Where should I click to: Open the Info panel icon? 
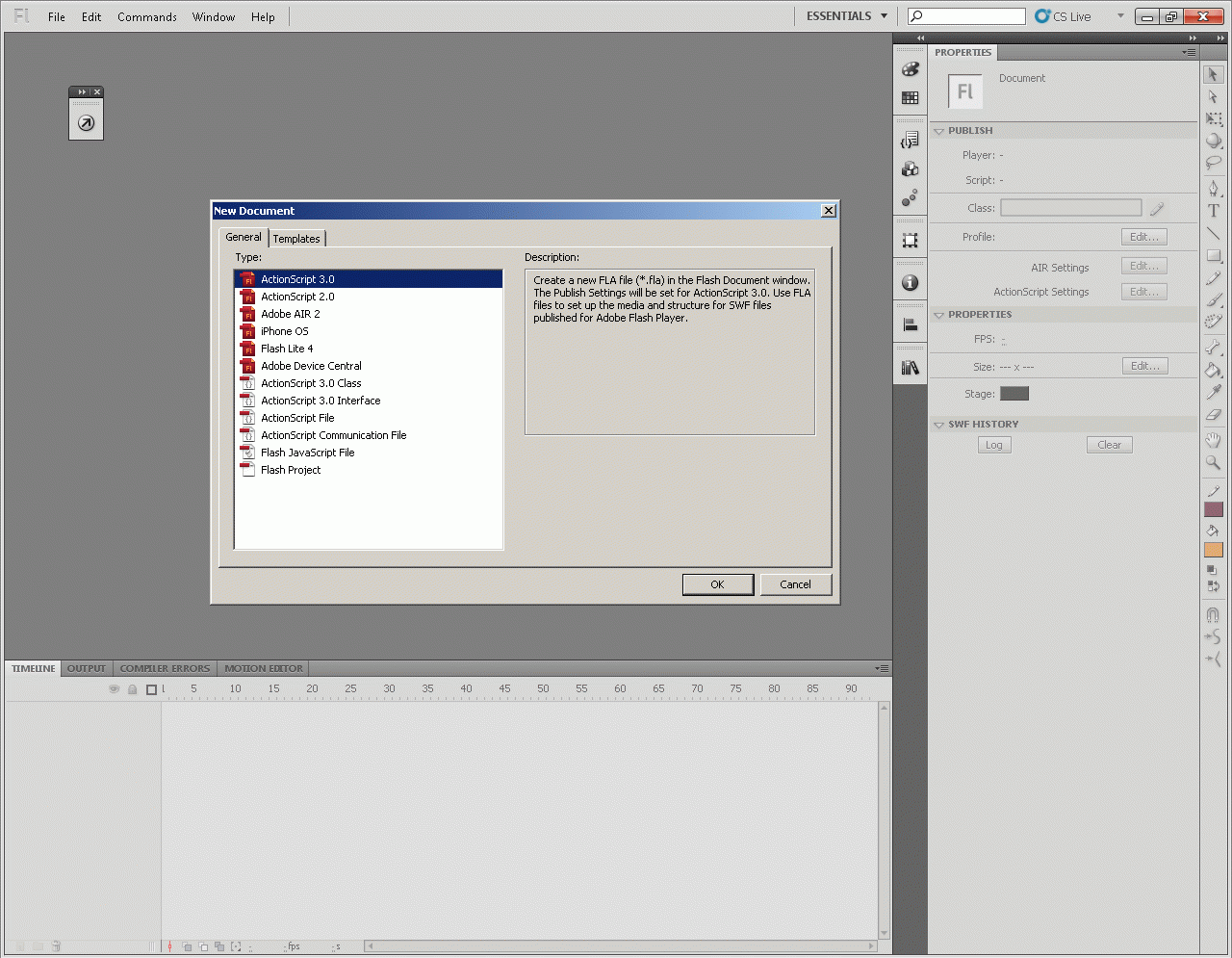coord(910,283)
